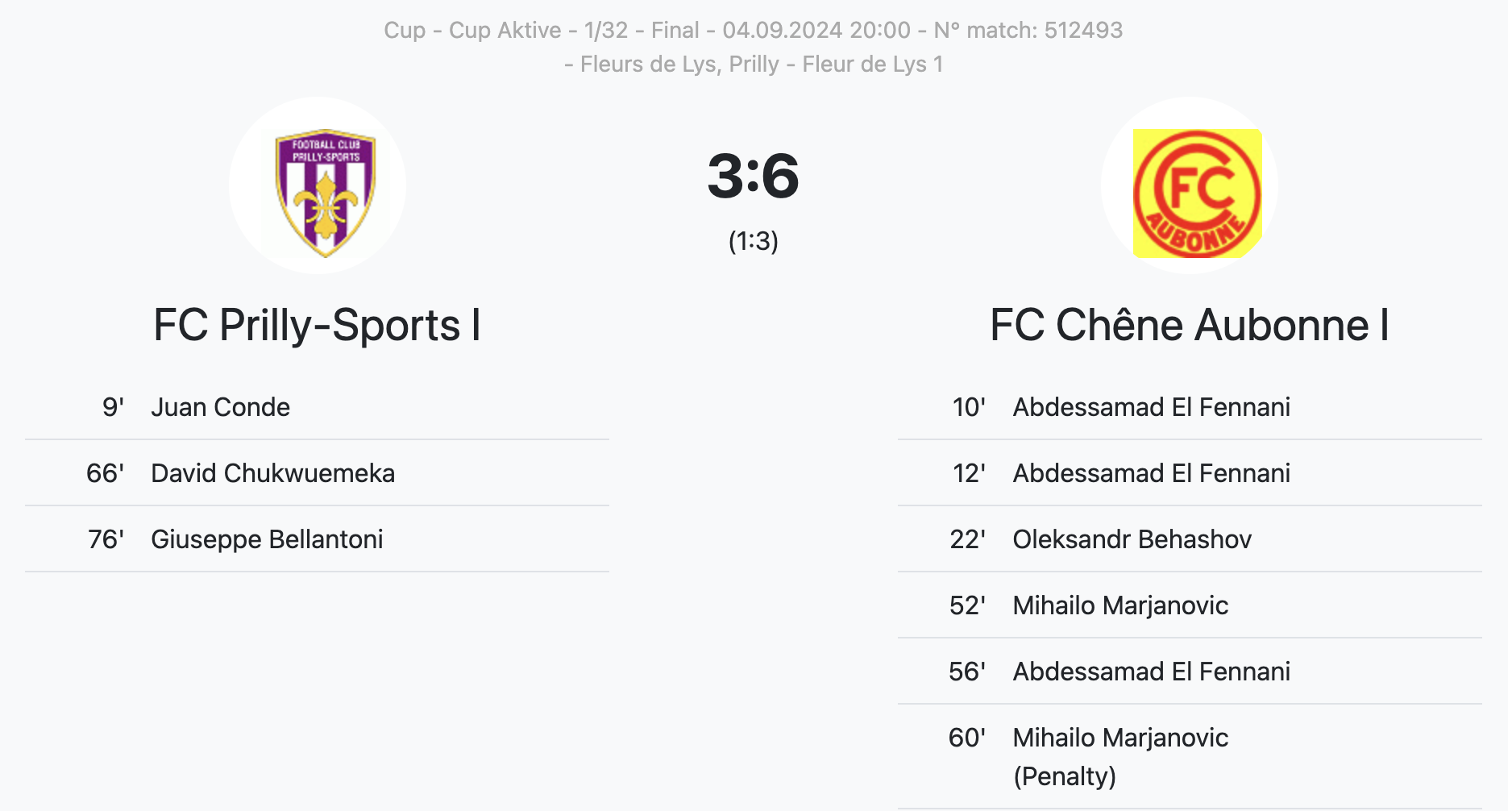The image size is (1512, 811).
Task: Click the halftime score (1:3)
Action: pyautogui.click(x=753, y=241)
